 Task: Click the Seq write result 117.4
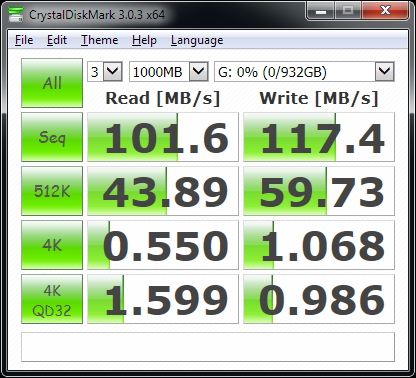pyautogui.click(x=319, y=137)
